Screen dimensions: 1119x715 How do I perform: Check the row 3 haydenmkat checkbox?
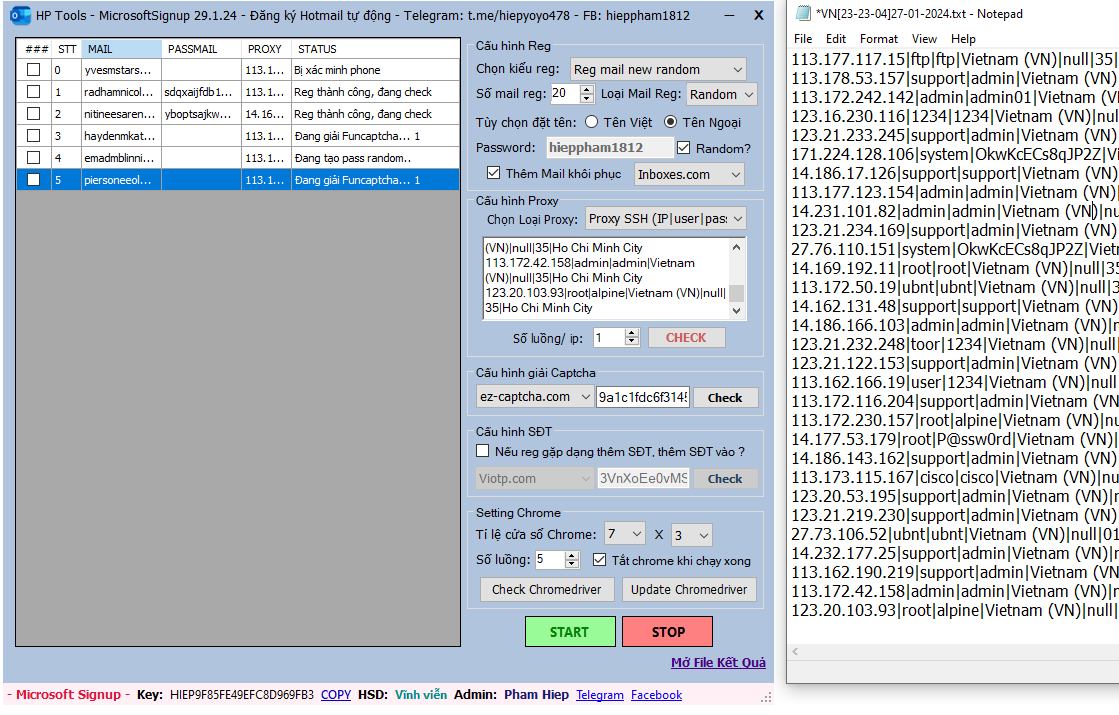pos(34,136)
